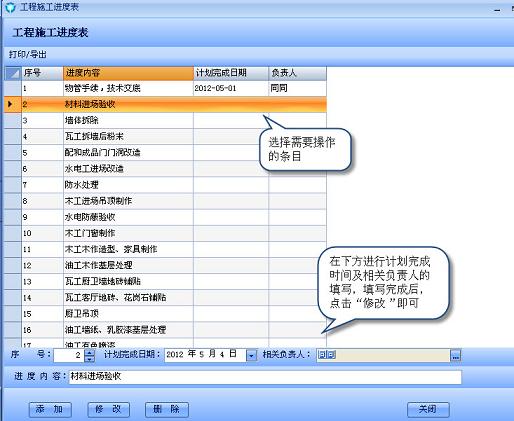Open the 计划完成日期 date dropdown
The width and height of the screenshot is (514, 421).
(252, 355)
